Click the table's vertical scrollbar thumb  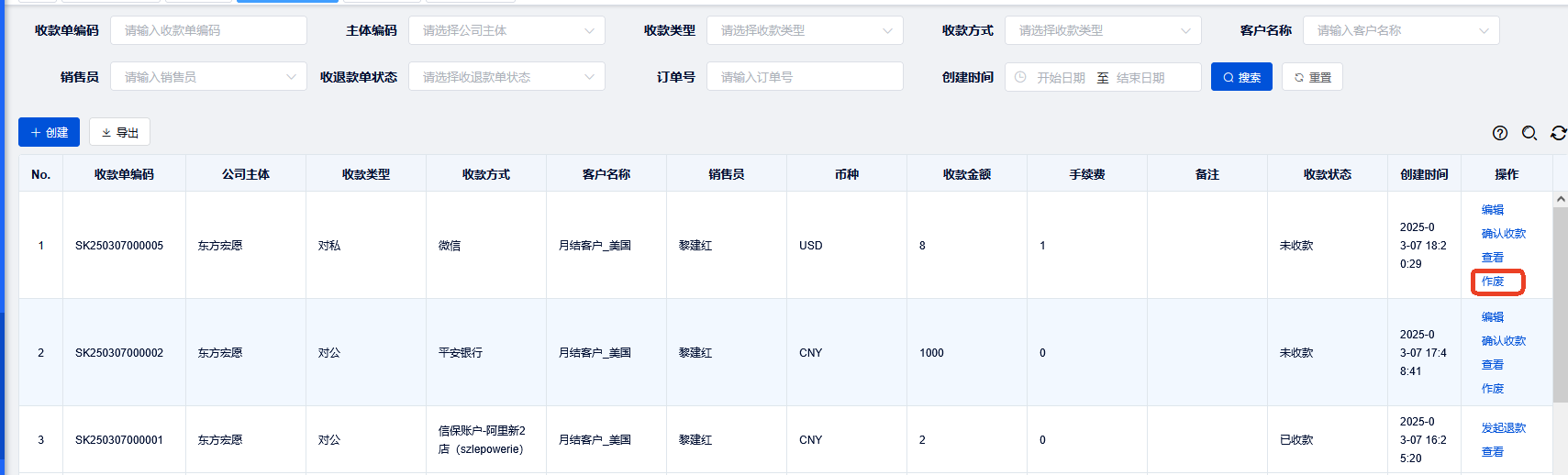(x=1560, y=303)
